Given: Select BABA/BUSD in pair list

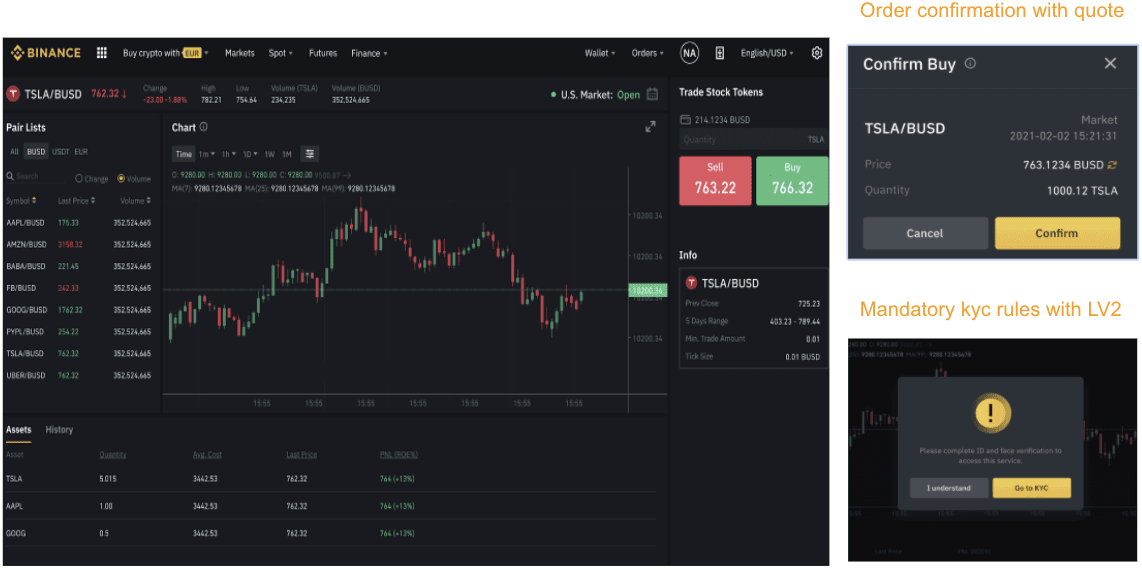Looking at the screenshot, I should [79, 267].
